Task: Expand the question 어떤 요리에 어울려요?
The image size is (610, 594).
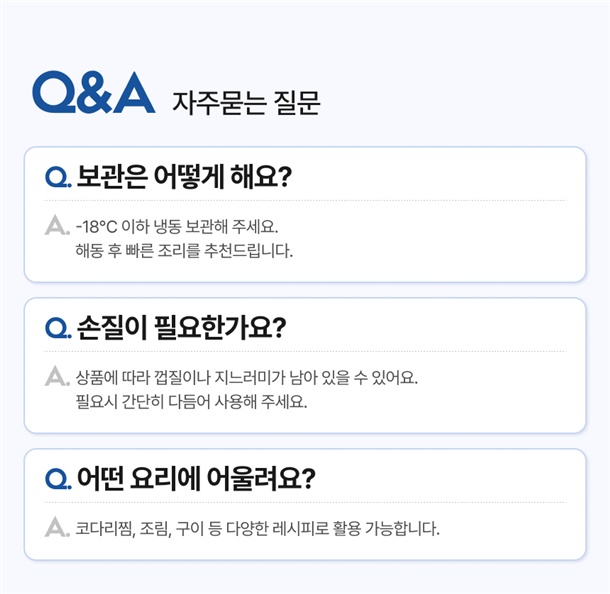Action: click(x=196, y=478)
